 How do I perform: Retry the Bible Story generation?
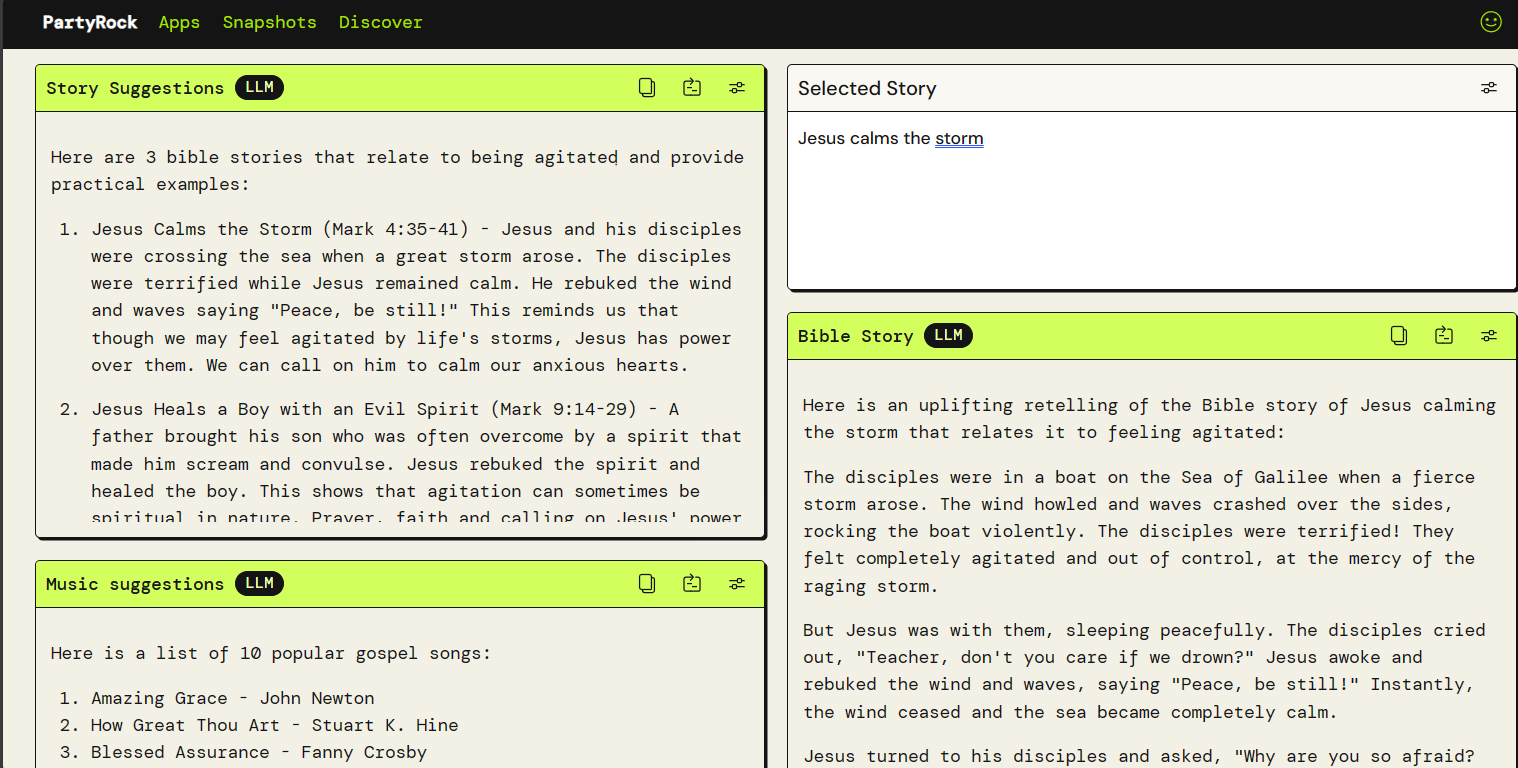(1443, 335)
